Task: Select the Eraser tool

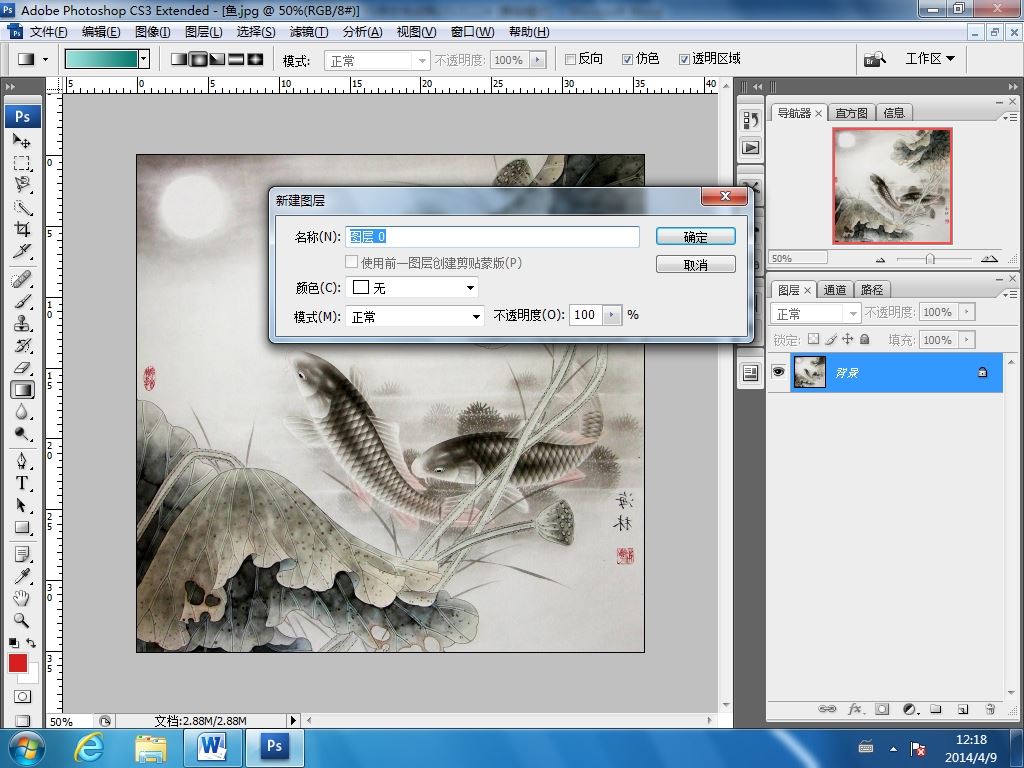Action: click(22, 368)
